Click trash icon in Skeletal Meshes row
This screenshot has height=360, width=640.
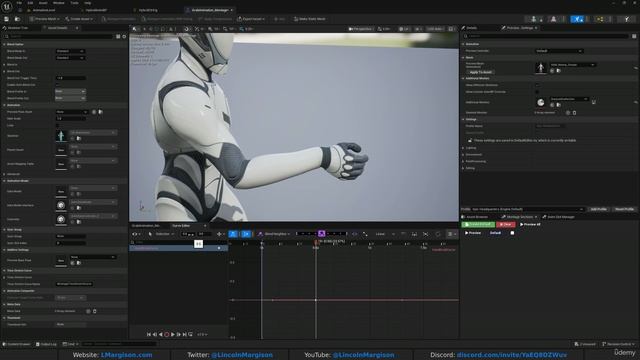(x=574, y=113)
